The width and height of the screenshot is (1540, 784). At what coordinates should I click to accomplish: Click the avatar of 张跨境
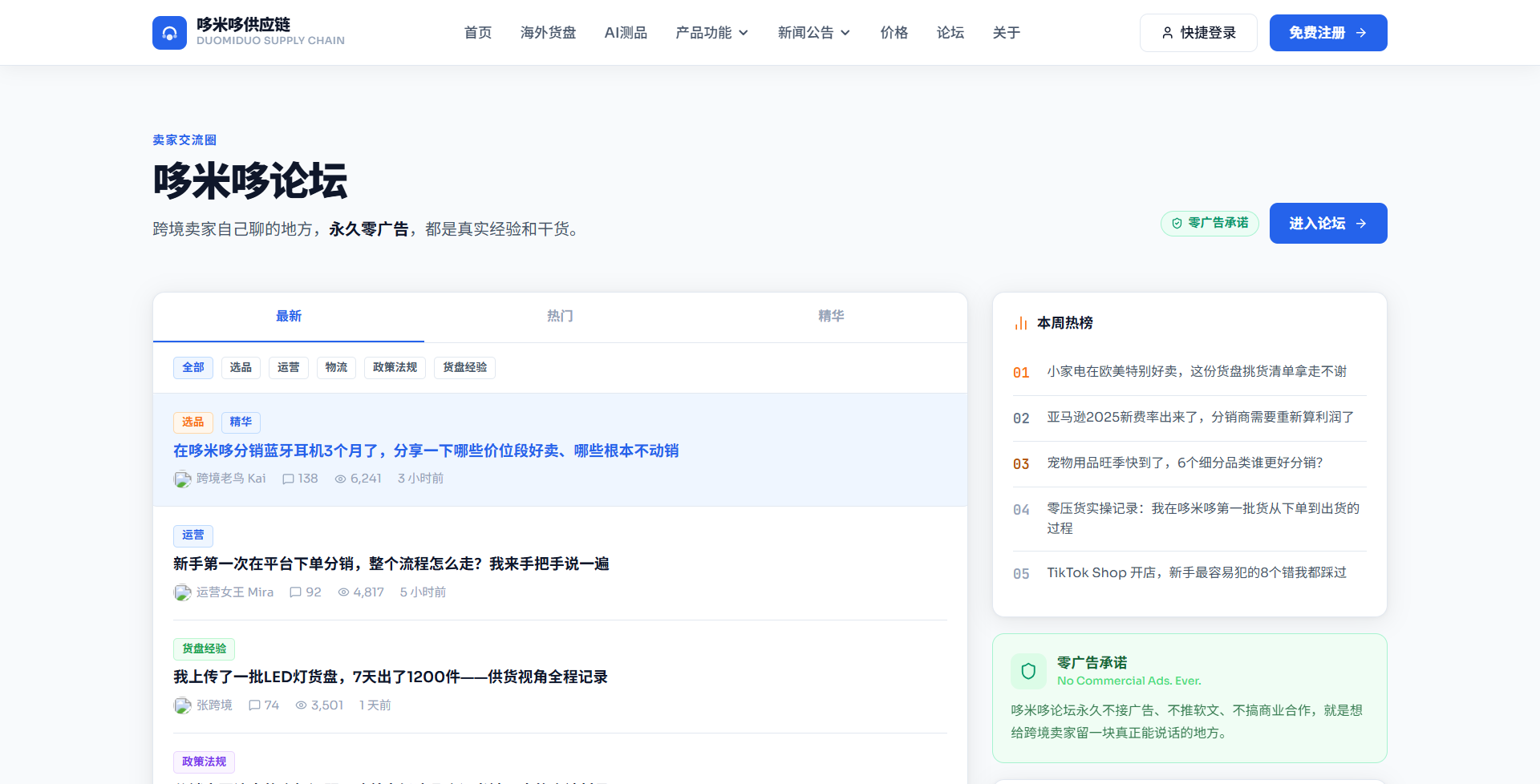coord(182,706)
